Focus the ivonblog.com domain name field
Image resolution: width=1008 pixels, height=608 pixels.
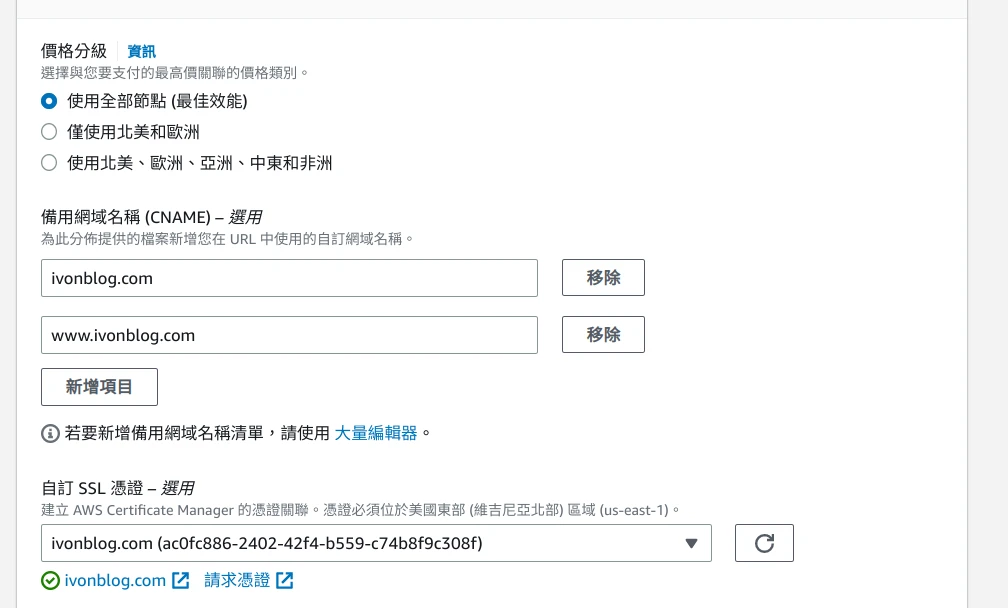(289, 278)
